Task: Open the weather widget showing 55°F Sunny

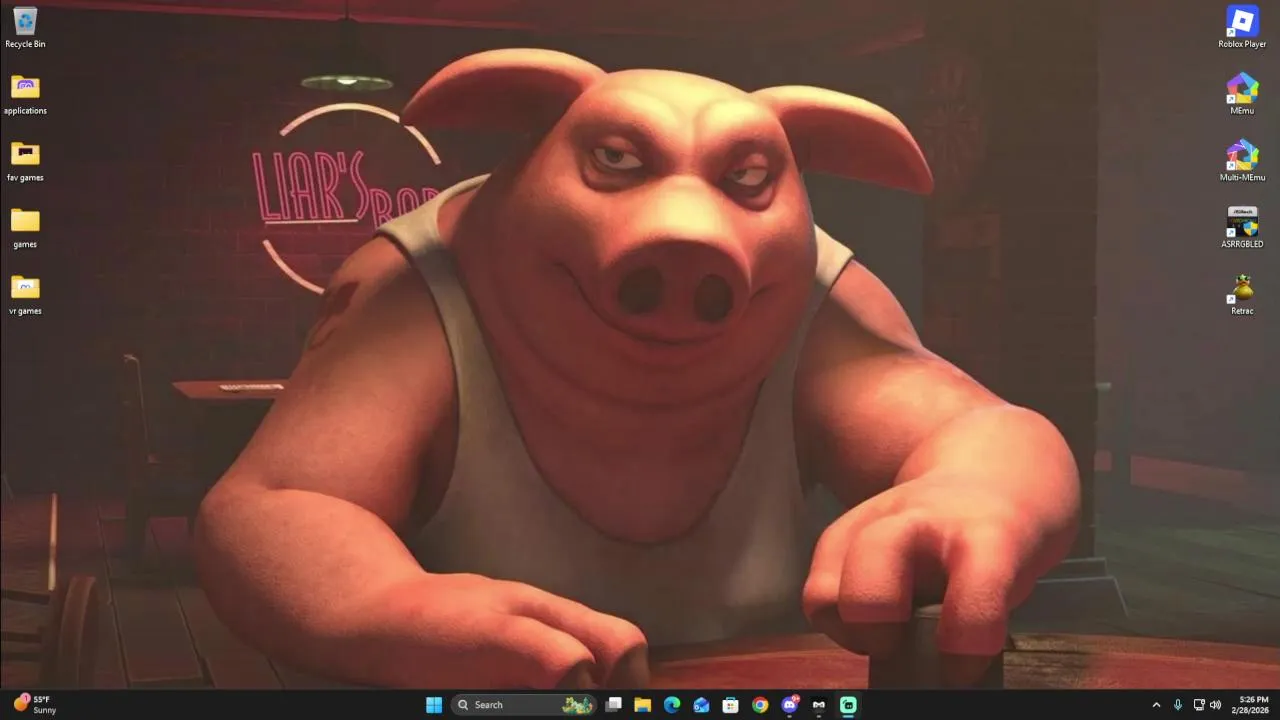Action: tap(35, 705)
